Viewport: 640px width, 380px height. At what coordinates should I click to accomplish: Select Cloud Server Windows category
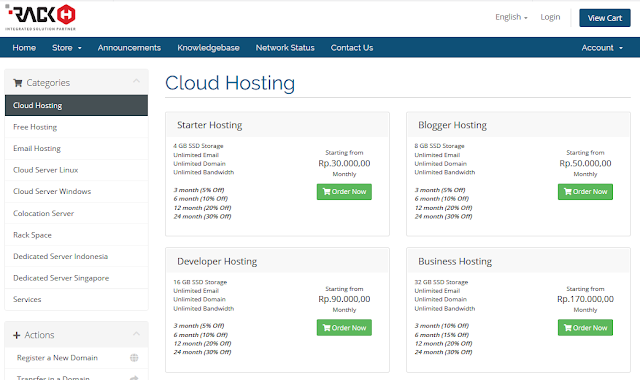76,191
